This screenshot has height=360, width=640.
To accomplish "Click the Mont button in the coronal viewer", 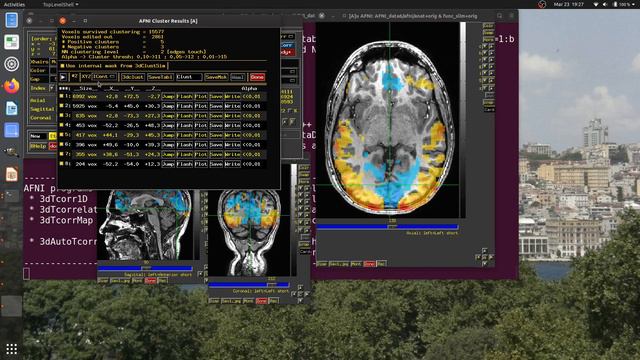I will coord(248,301).
